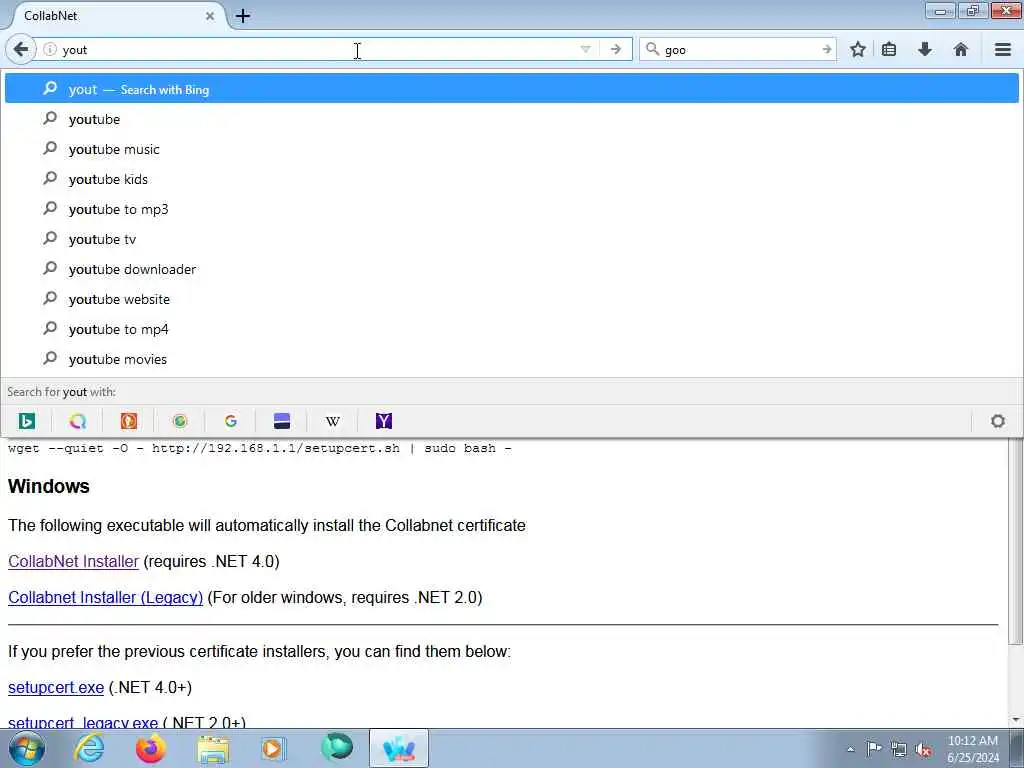Open a new tab with the plus button
1024x768 pixels.
click(x=243, y=16)
